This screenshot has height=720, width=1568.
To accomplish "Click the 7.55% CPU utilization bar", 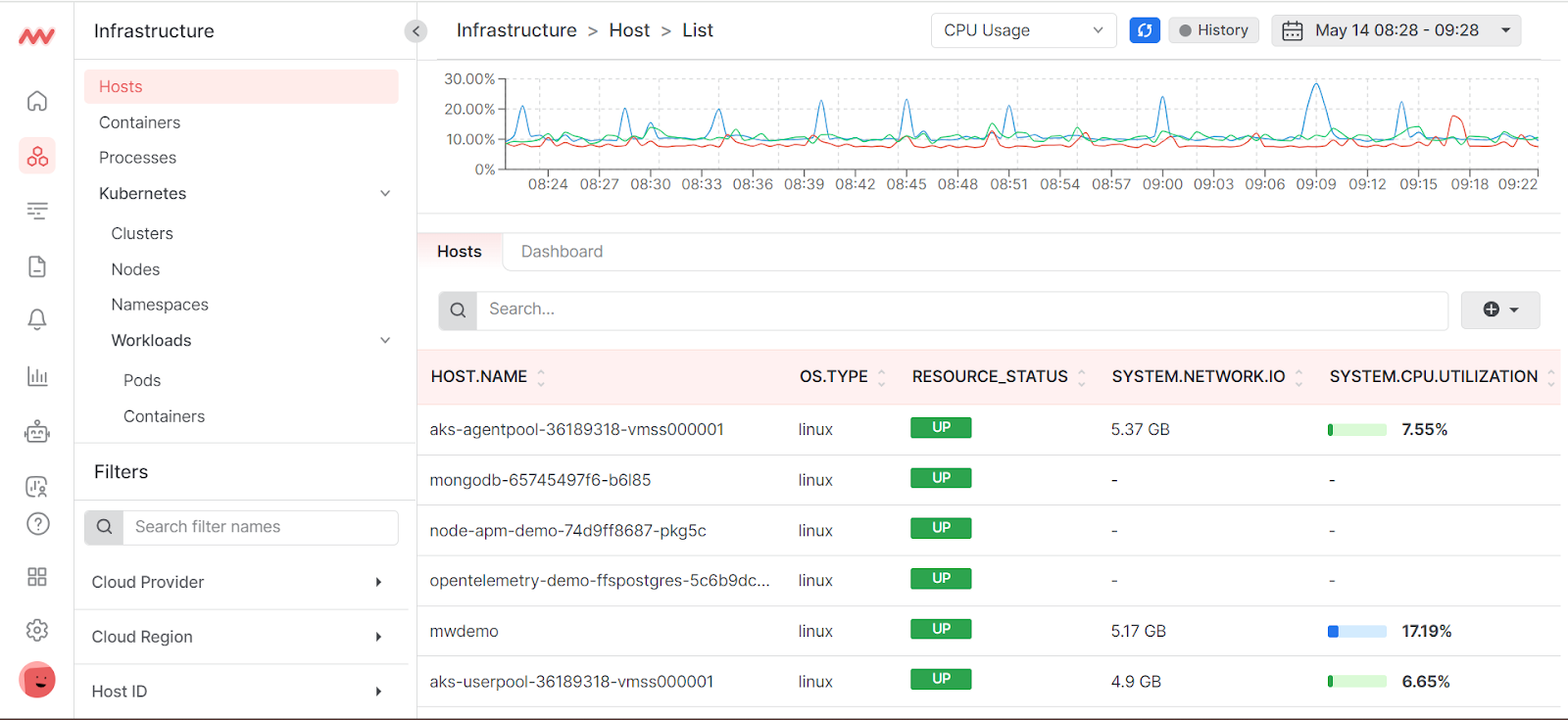I will tap(1357, 430).
